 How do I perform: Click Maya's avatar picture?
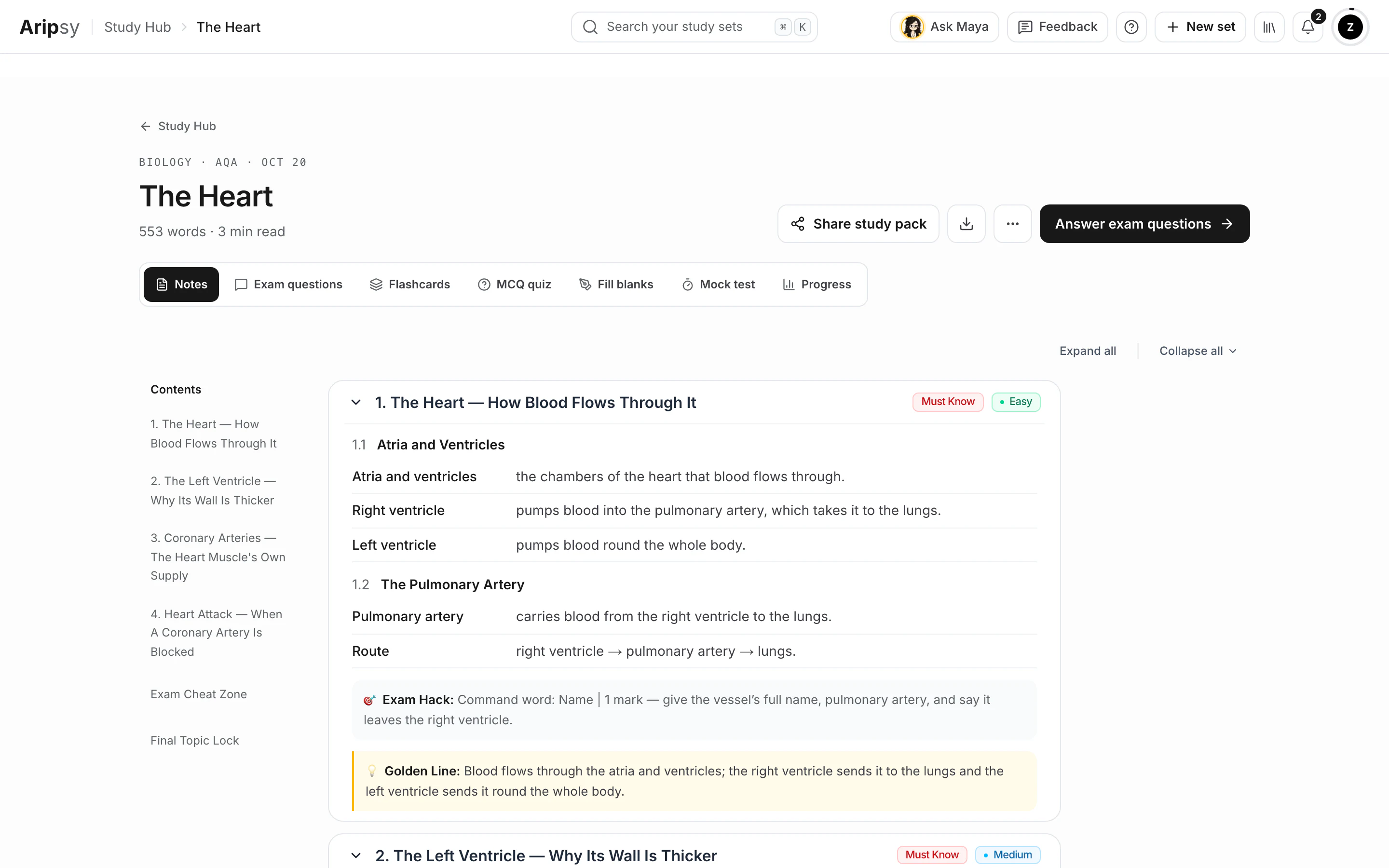912,27
